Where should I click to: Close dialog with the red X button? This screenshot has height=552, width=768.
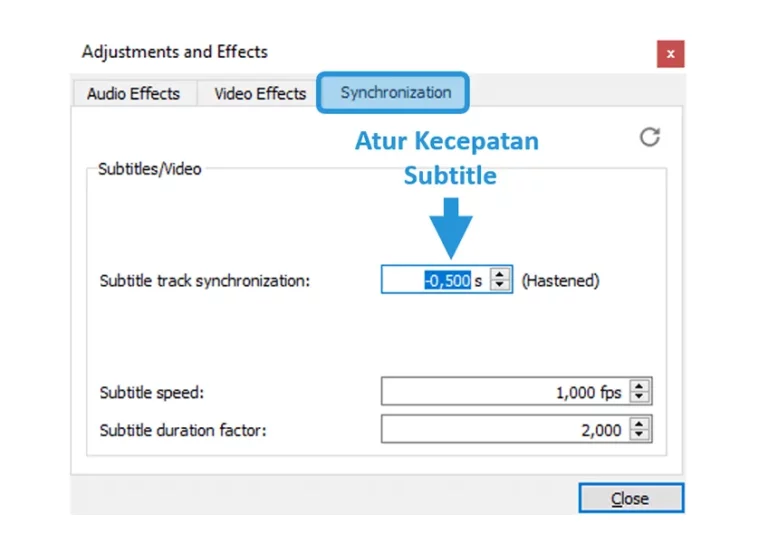tap(671, 54)
